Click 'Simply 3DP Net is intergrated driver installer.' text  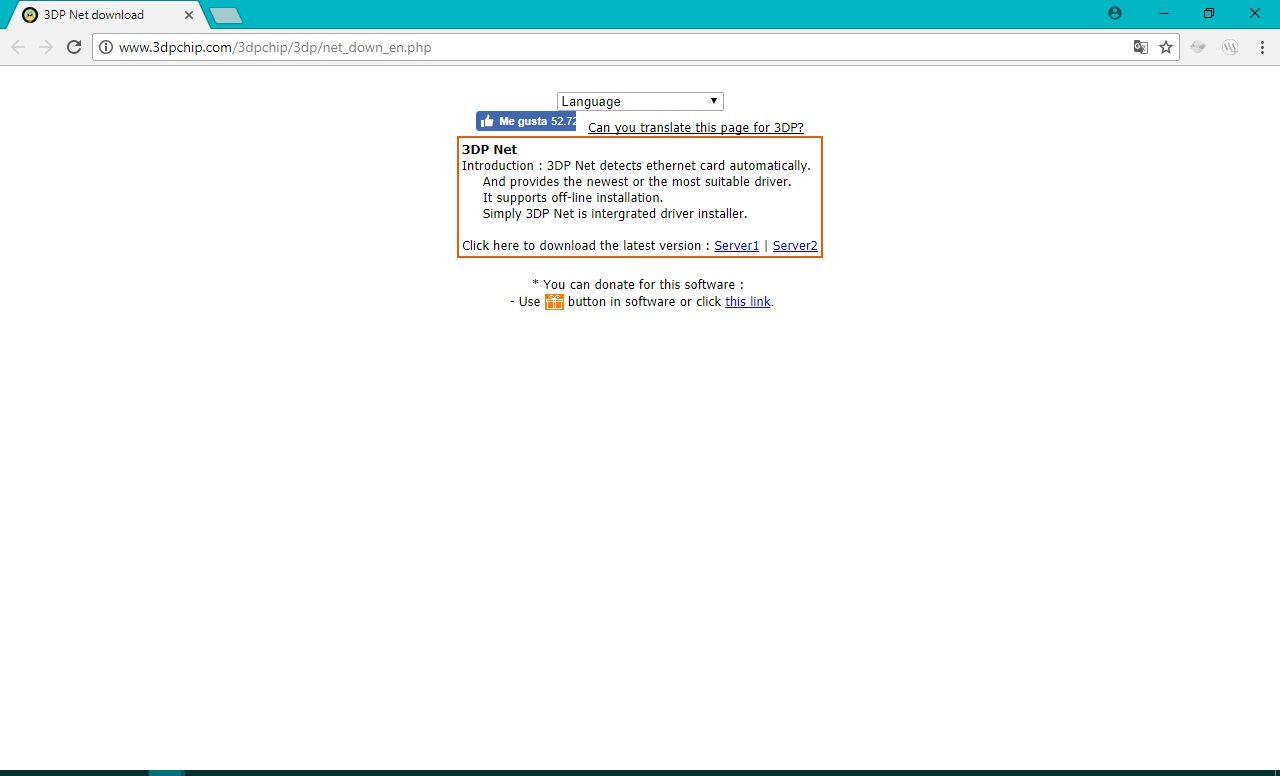tap(615, 214)
